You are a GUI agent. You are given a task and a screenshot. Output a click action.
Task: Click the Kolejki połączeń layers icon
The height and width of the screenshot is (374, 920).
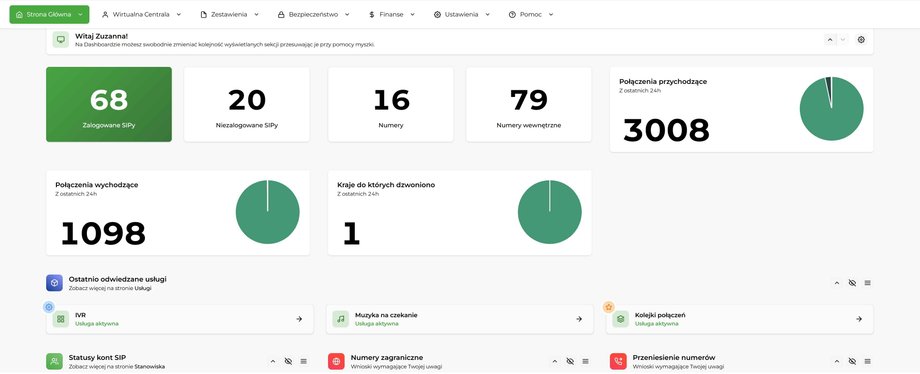pyautogui.click(x=620, y=319)
